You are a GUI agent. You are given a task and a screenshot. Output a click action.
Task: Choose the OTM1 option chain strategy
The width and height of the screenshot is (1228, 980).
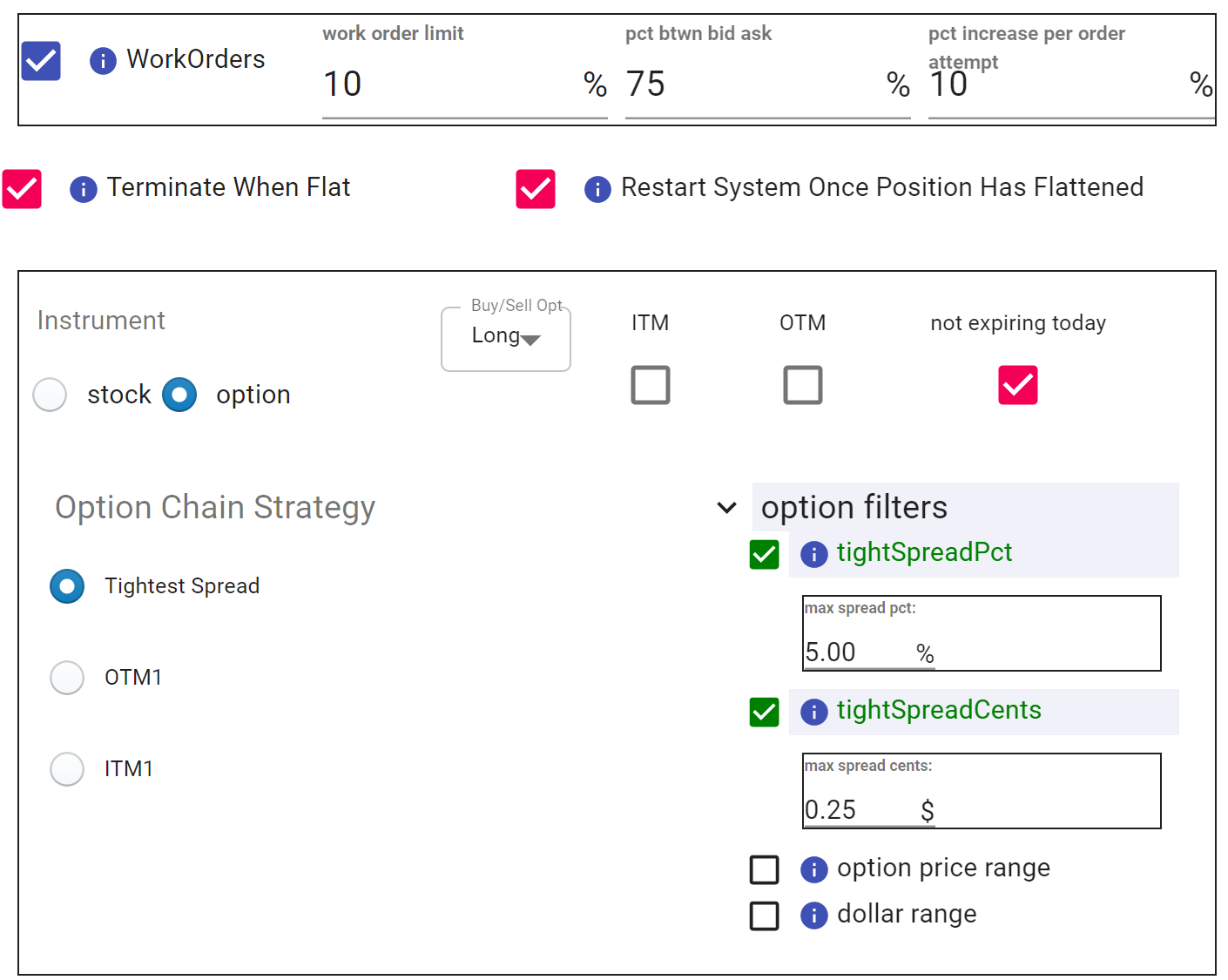click(67, 678)
